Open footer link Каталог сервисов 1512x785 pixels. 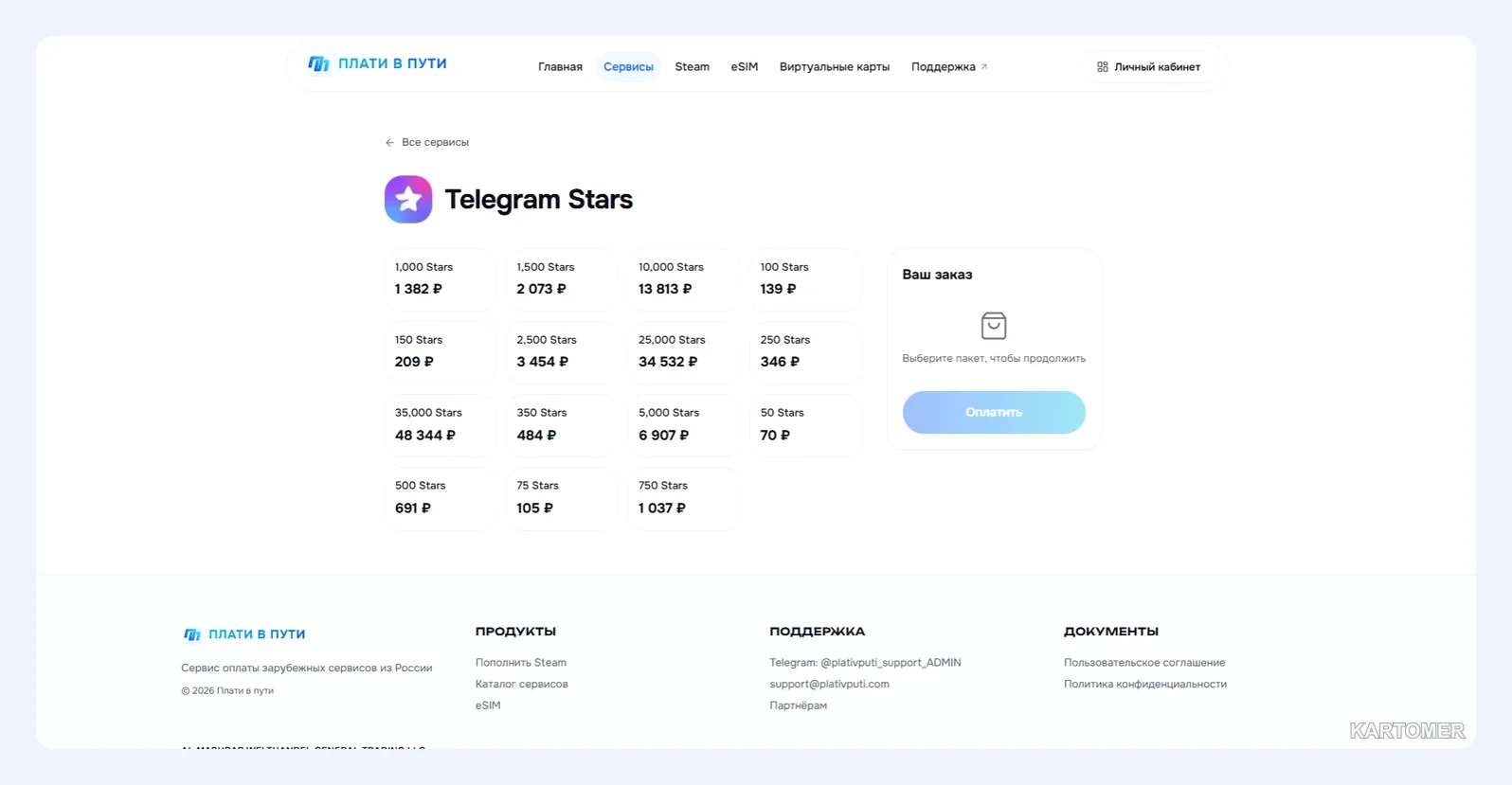tap(522, 684)
